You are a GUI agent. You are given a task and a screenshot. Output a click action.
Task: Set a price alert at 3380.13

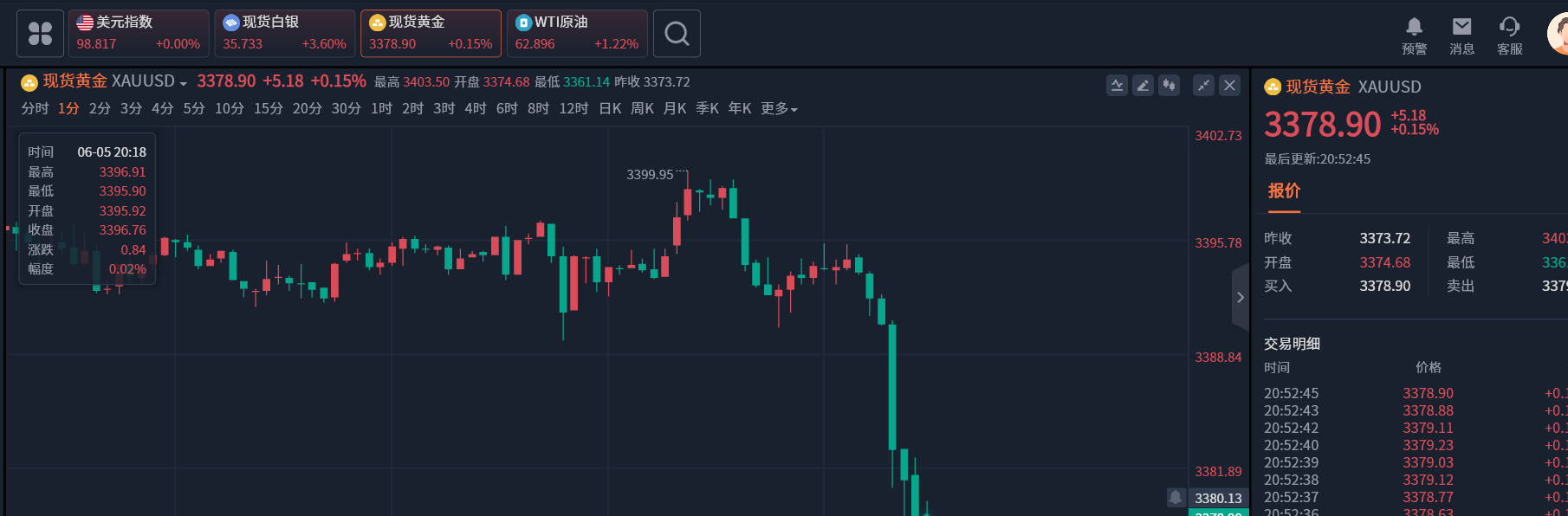click(x=1176, y=497)
